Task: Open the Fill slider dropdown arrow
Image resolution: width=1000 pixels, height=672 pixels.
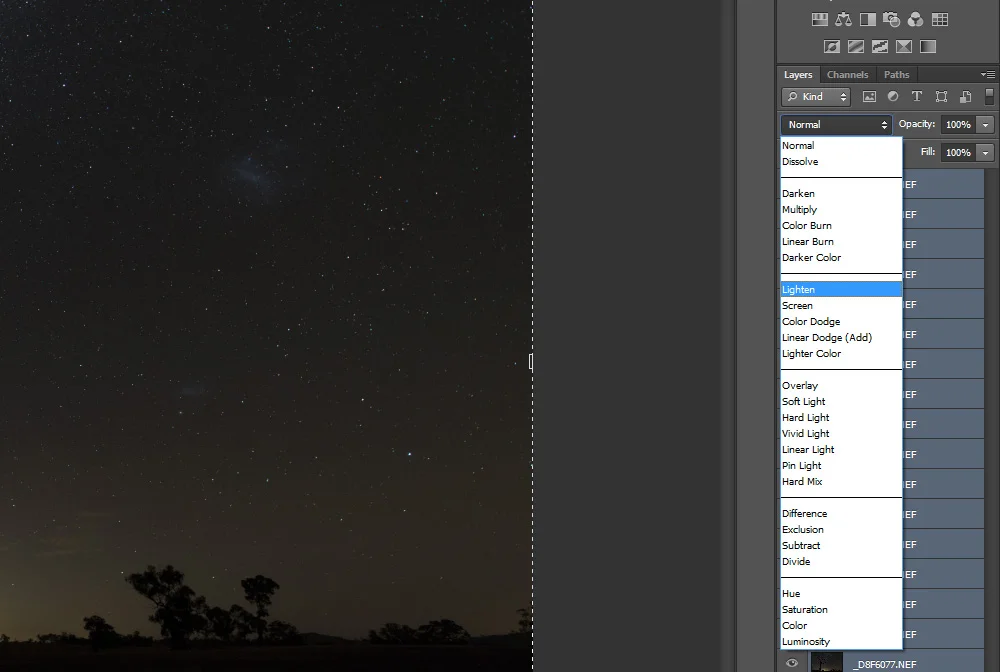Action: tap(985, 152)
